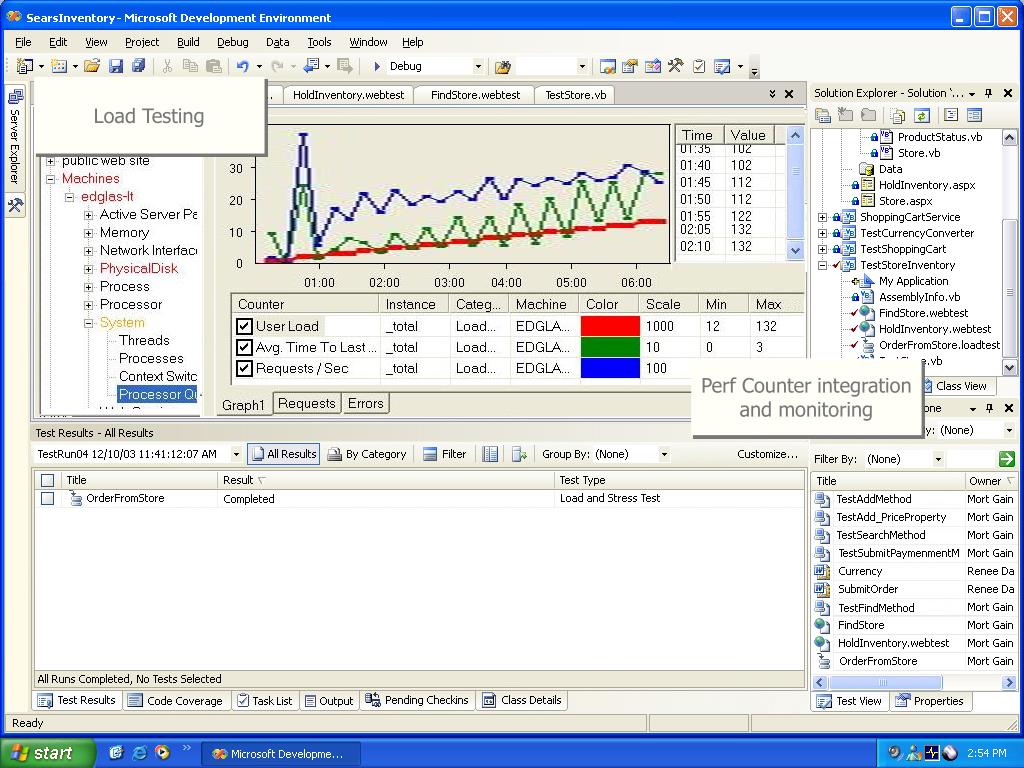Click Refresh icon in Solution Explorer toolbar
This screenshot has height=768, width=1024.
coord(922,116)
